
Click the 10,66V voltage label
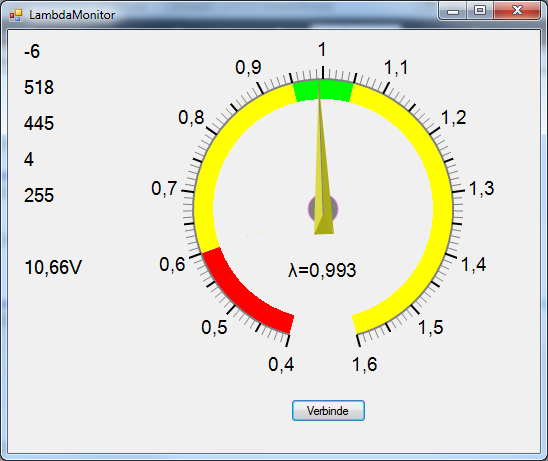(53, 267)
